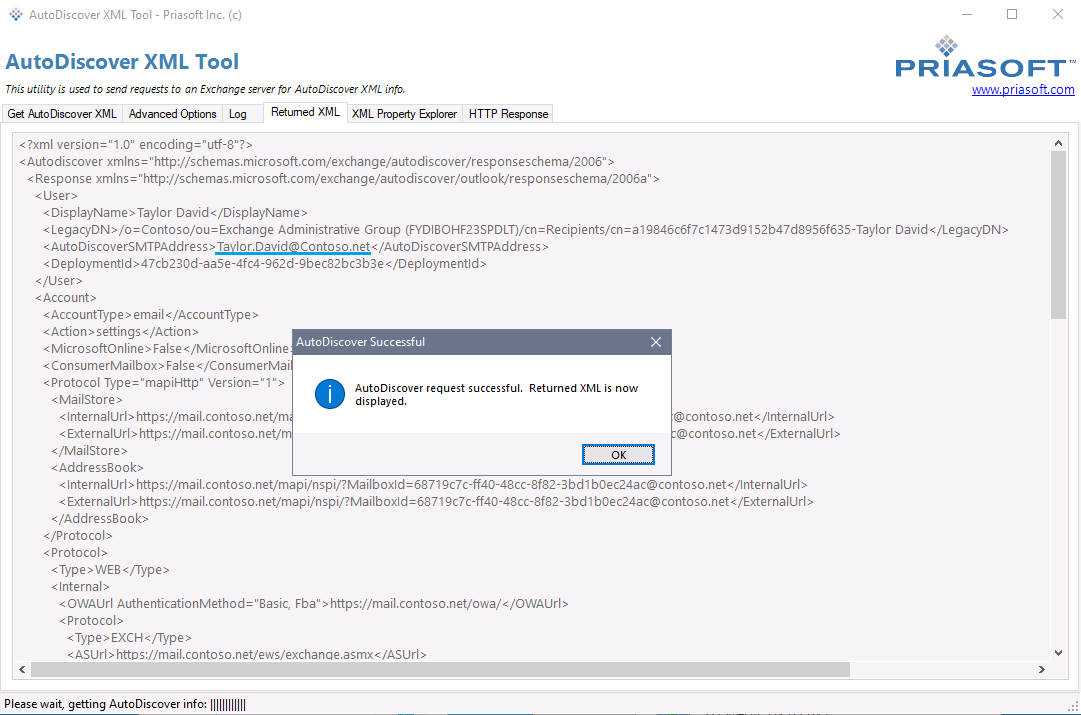Click the window resize grip in the status bar
Image resolution: width=1081 pixels, height=715 pixels.
click(1072, 706)
